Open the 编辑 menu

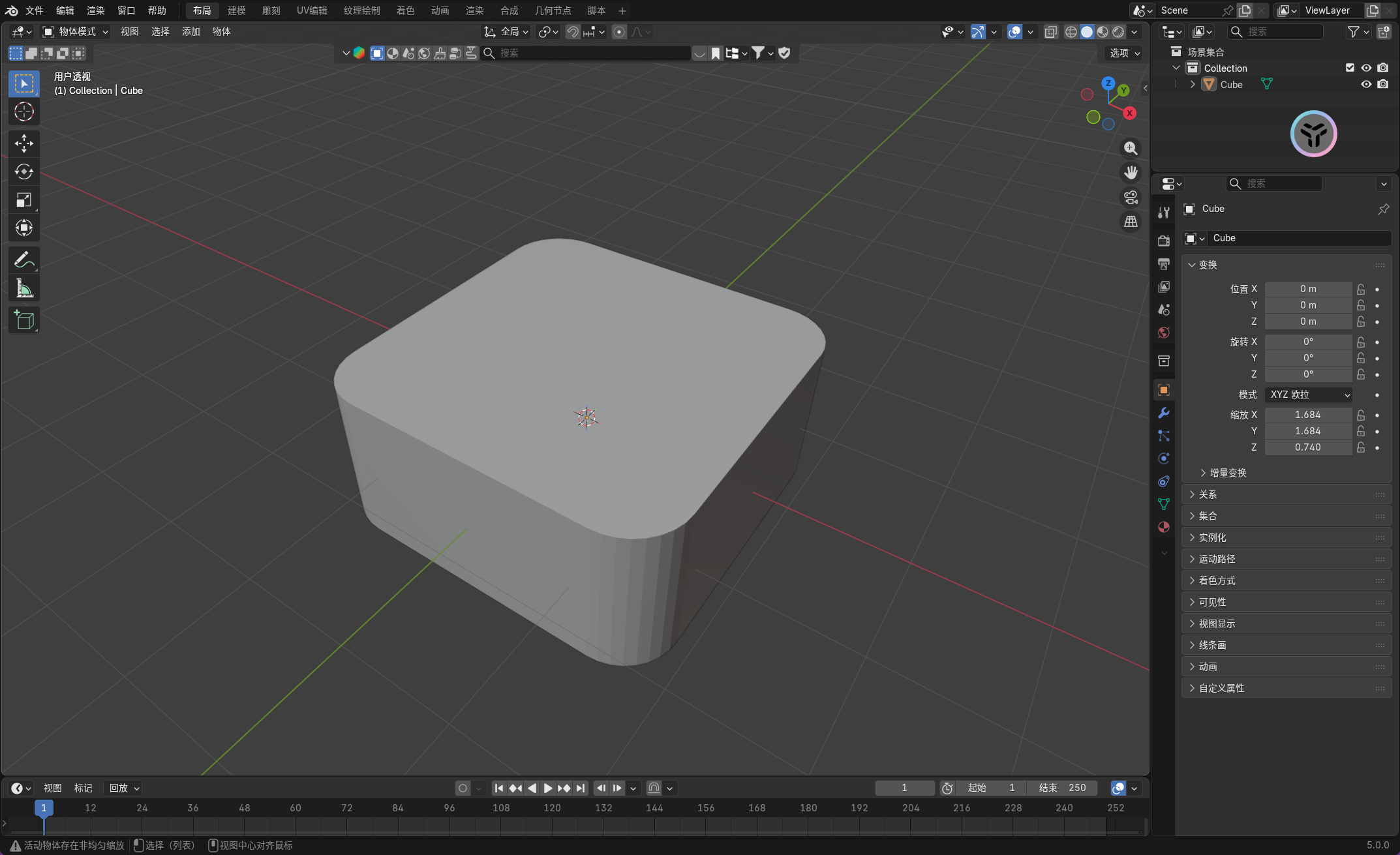pos(65,10)
